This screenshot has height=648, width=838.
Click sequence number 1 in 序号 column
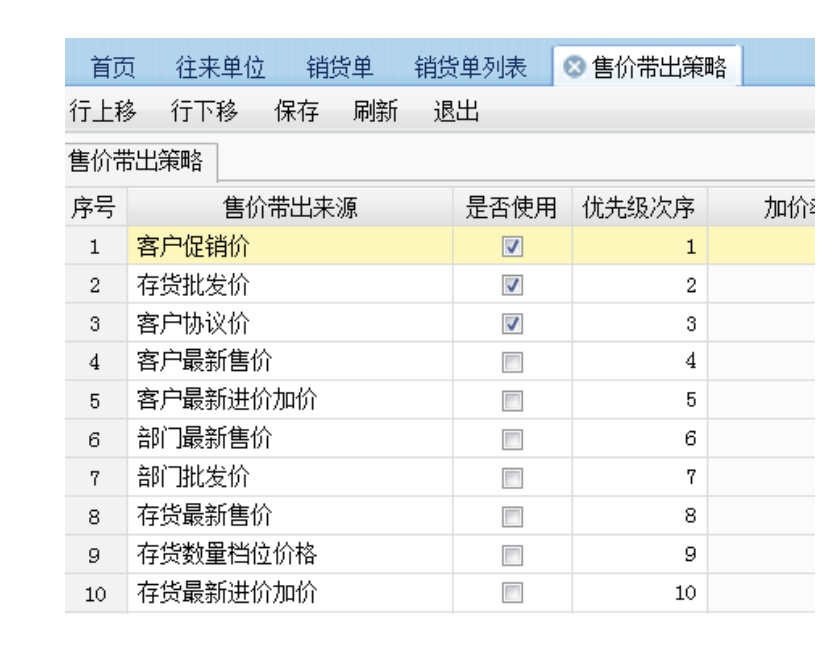pos(95,246)
